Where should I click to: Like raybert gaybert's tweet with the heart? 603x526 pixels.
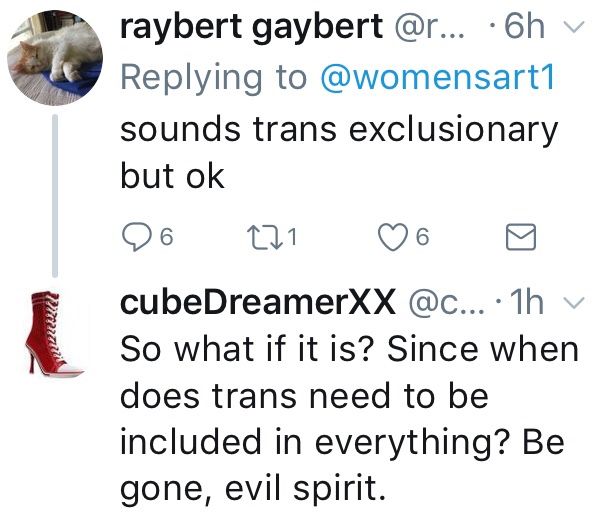[x=396, y=237]
